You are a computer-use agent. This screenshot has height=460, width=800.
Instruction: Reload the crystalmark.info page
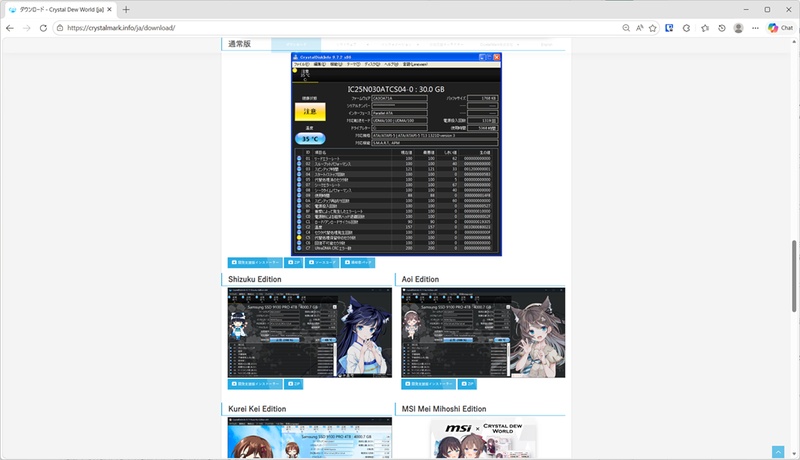click(43, 28)
